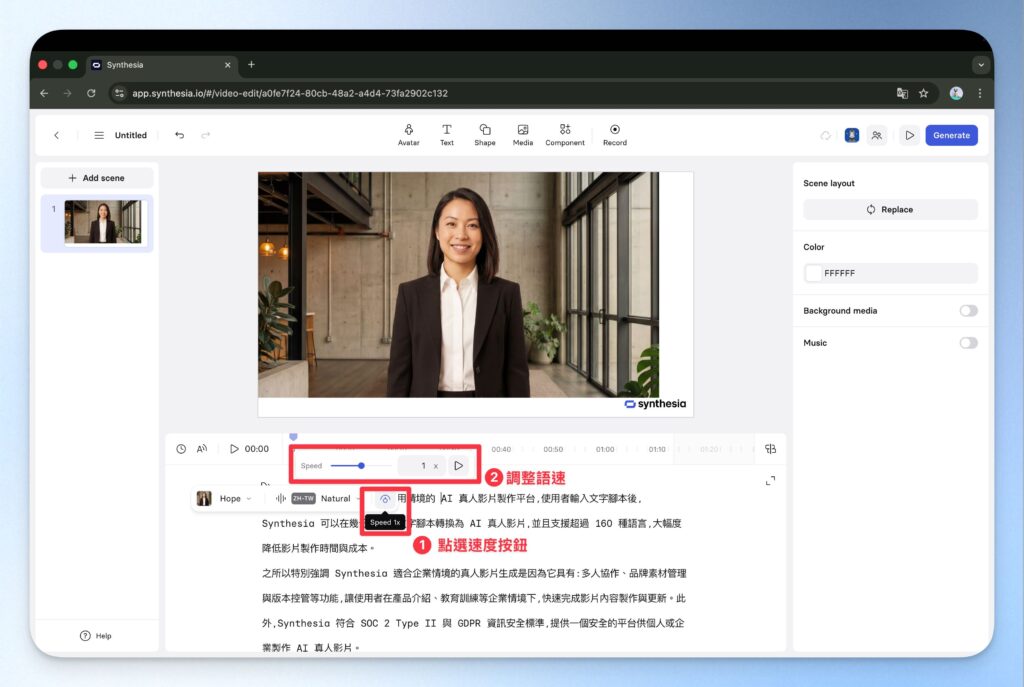
Task: Start Record from the toolbar
Action: tap(615, 135)
